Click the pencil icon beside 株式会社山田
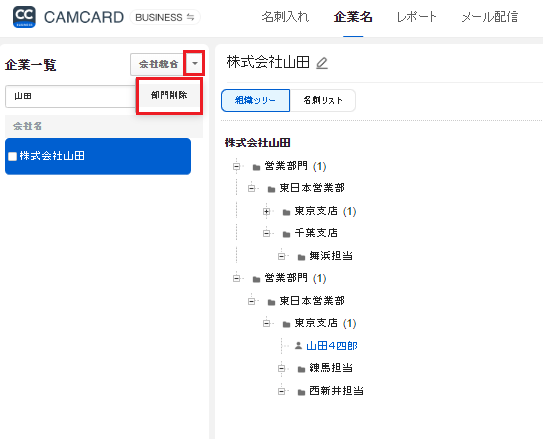 [322, 63]
